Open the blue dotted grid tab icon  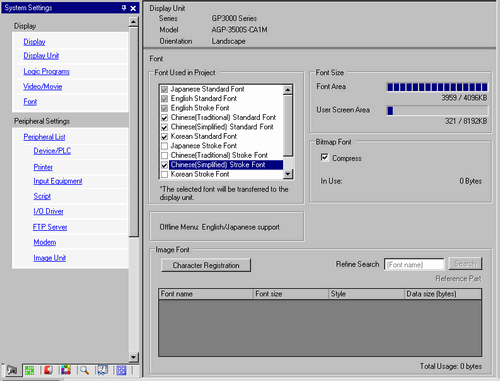121,370
